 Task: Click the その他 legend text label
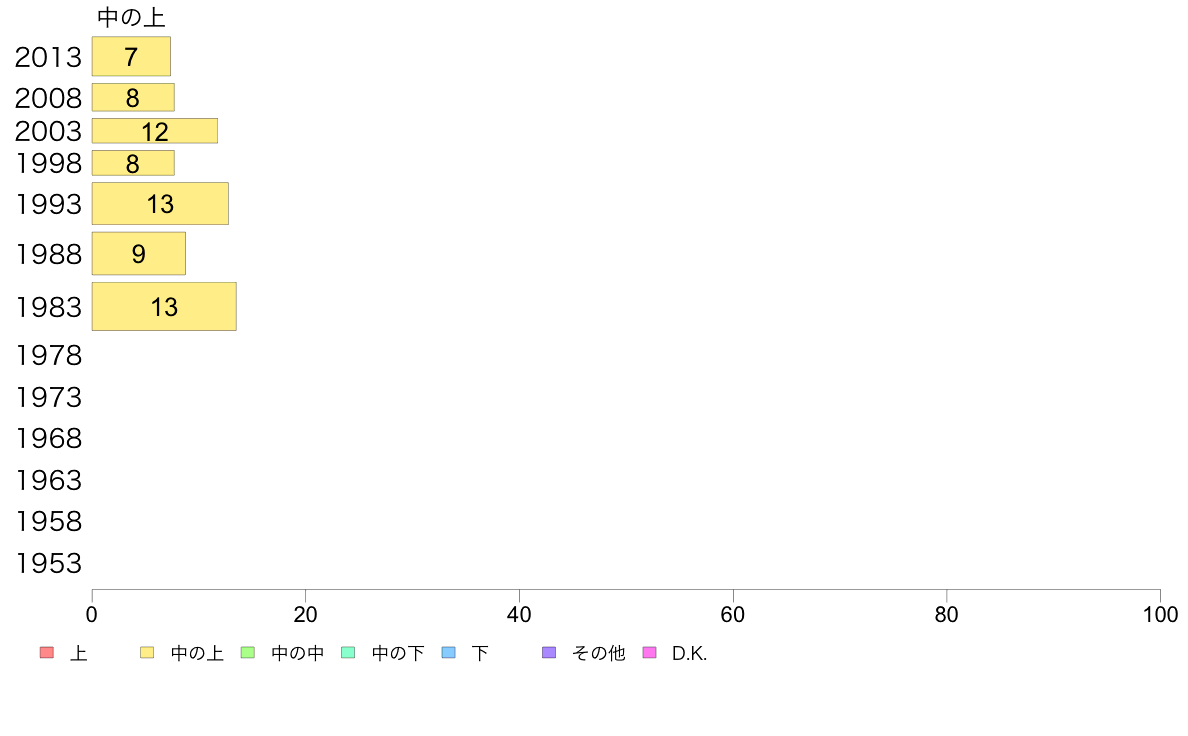[599, 653]
